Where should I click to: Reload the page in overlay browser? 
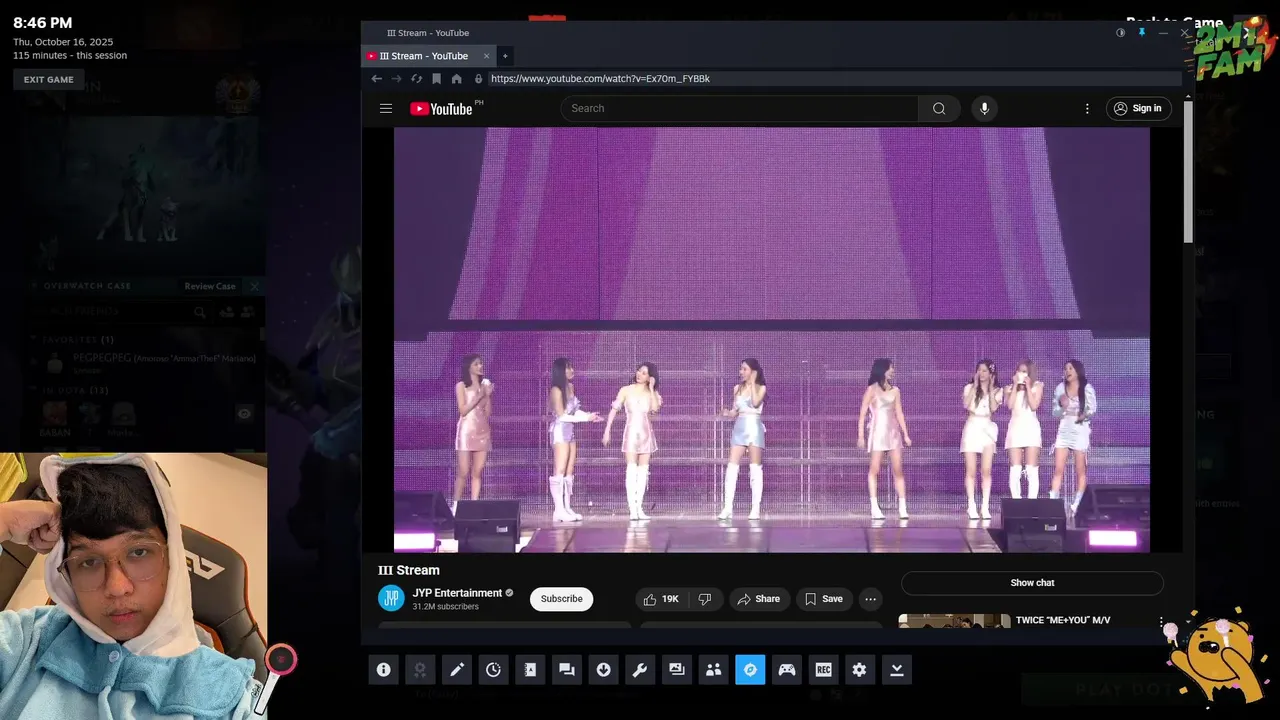(x=417, y=79)
